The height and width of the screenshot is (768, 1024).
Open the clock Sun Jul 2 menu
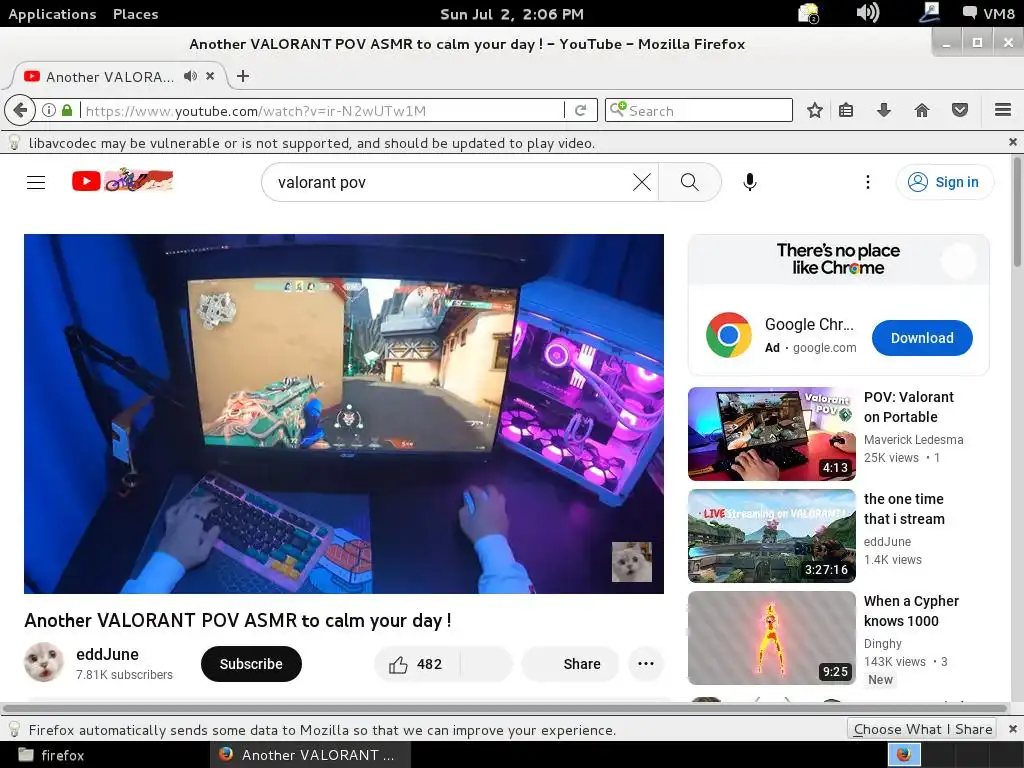click(512, 14)
